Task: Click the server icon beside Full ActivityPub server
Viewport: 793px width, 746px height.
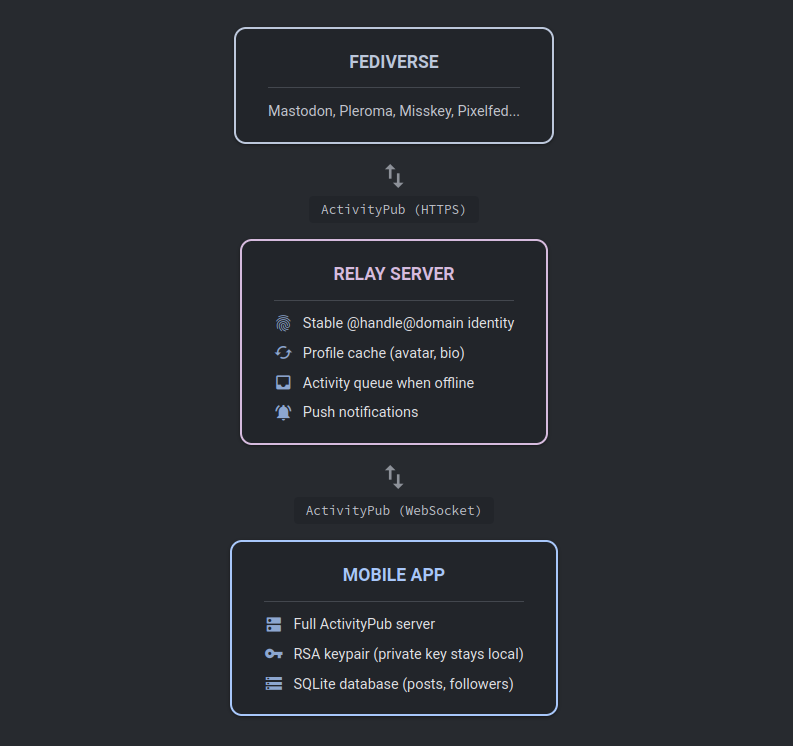Action: point(274,624)
